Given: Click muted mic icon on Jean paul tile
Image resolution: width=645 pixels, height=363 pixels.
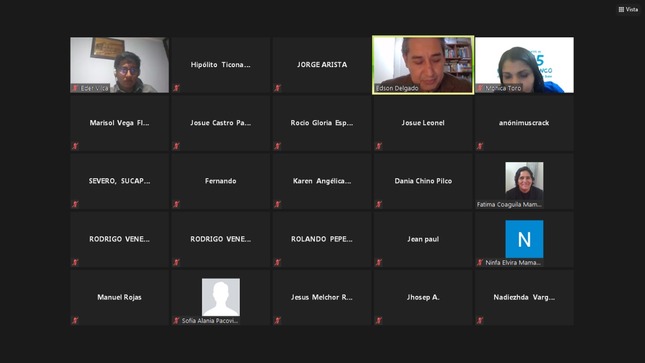Looking at the screenshot, I should click(x=379, y=262).
